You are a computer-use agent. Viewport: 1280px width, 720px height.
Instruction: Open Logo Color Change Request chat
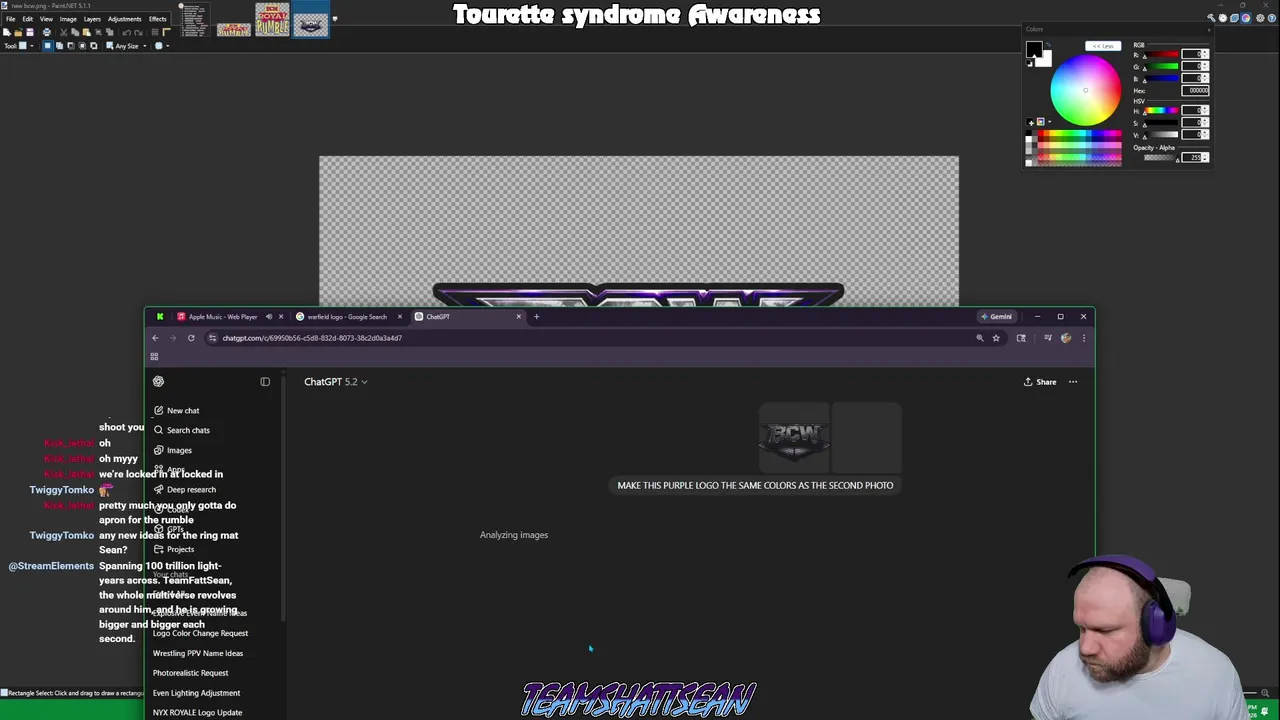200,633
